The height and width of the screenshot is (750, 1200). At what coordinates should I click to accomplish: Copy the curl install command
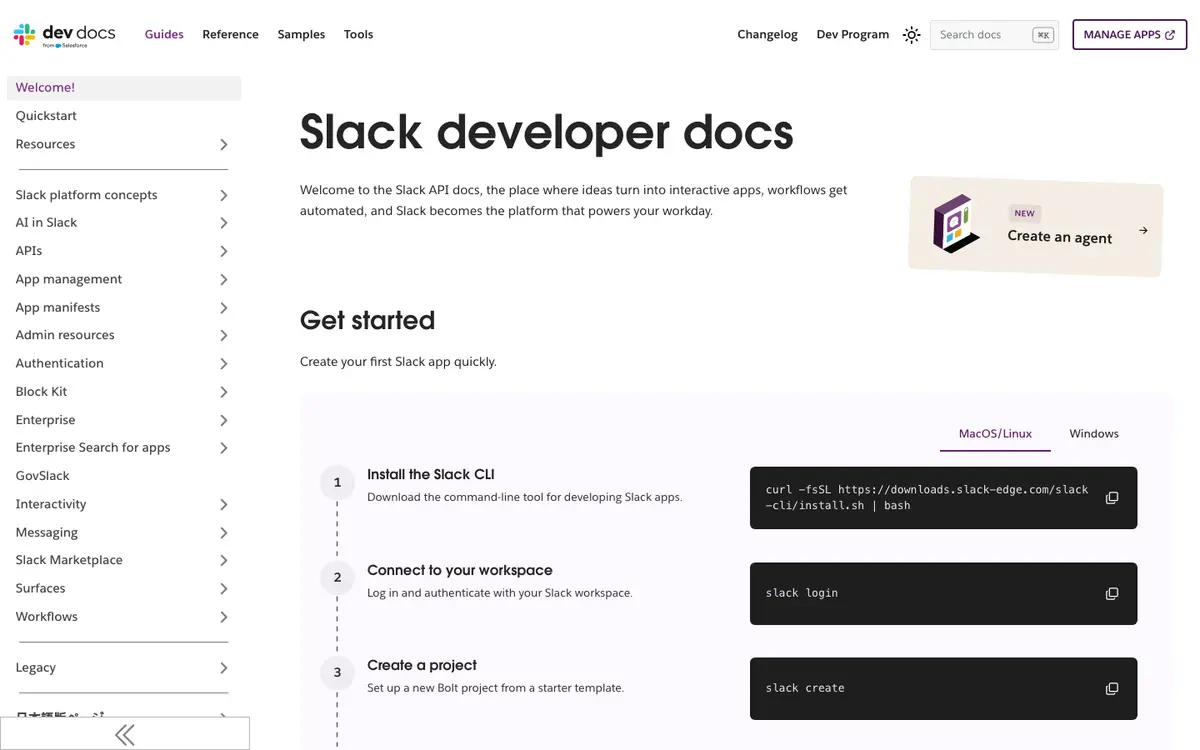(1111, 498)
